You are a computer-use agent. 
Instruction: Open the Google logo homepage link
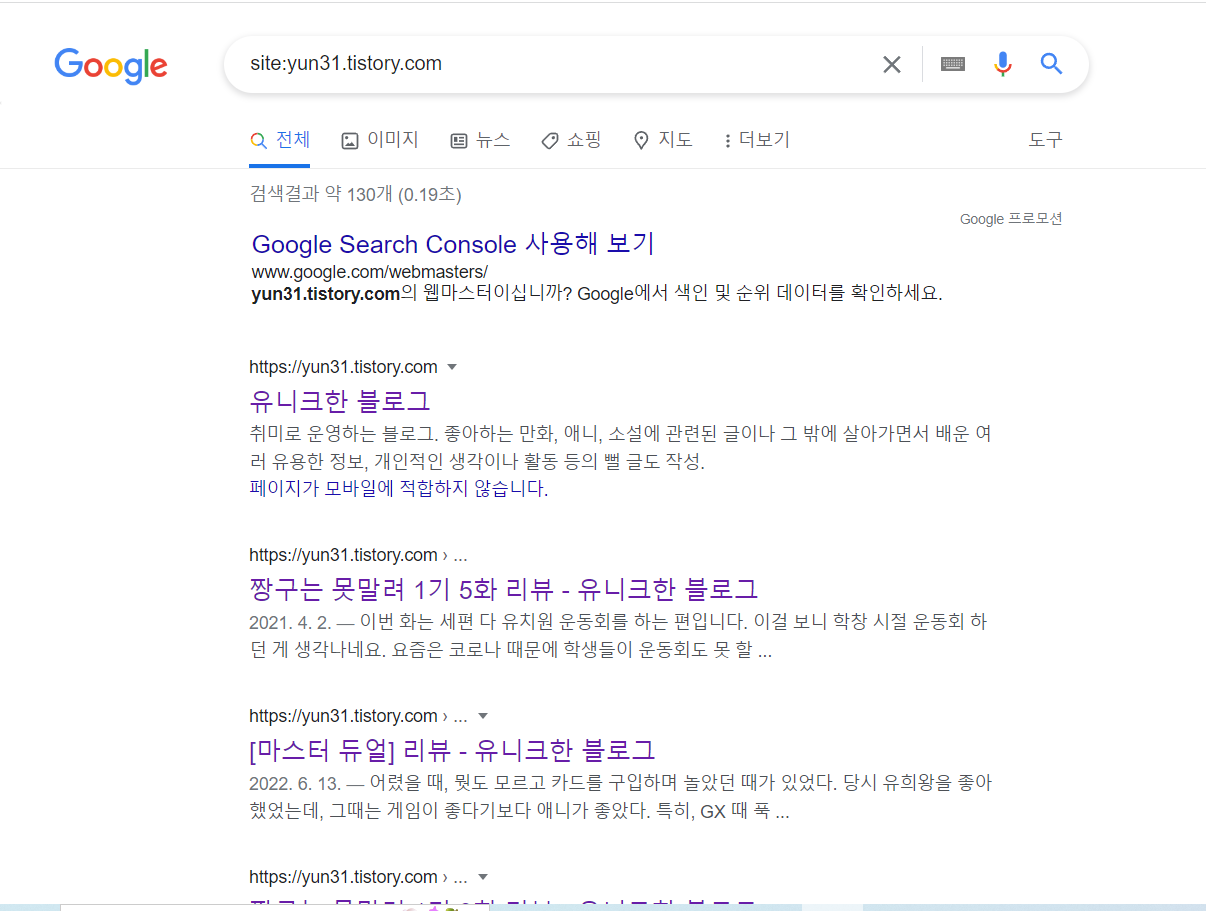(111, 65)
